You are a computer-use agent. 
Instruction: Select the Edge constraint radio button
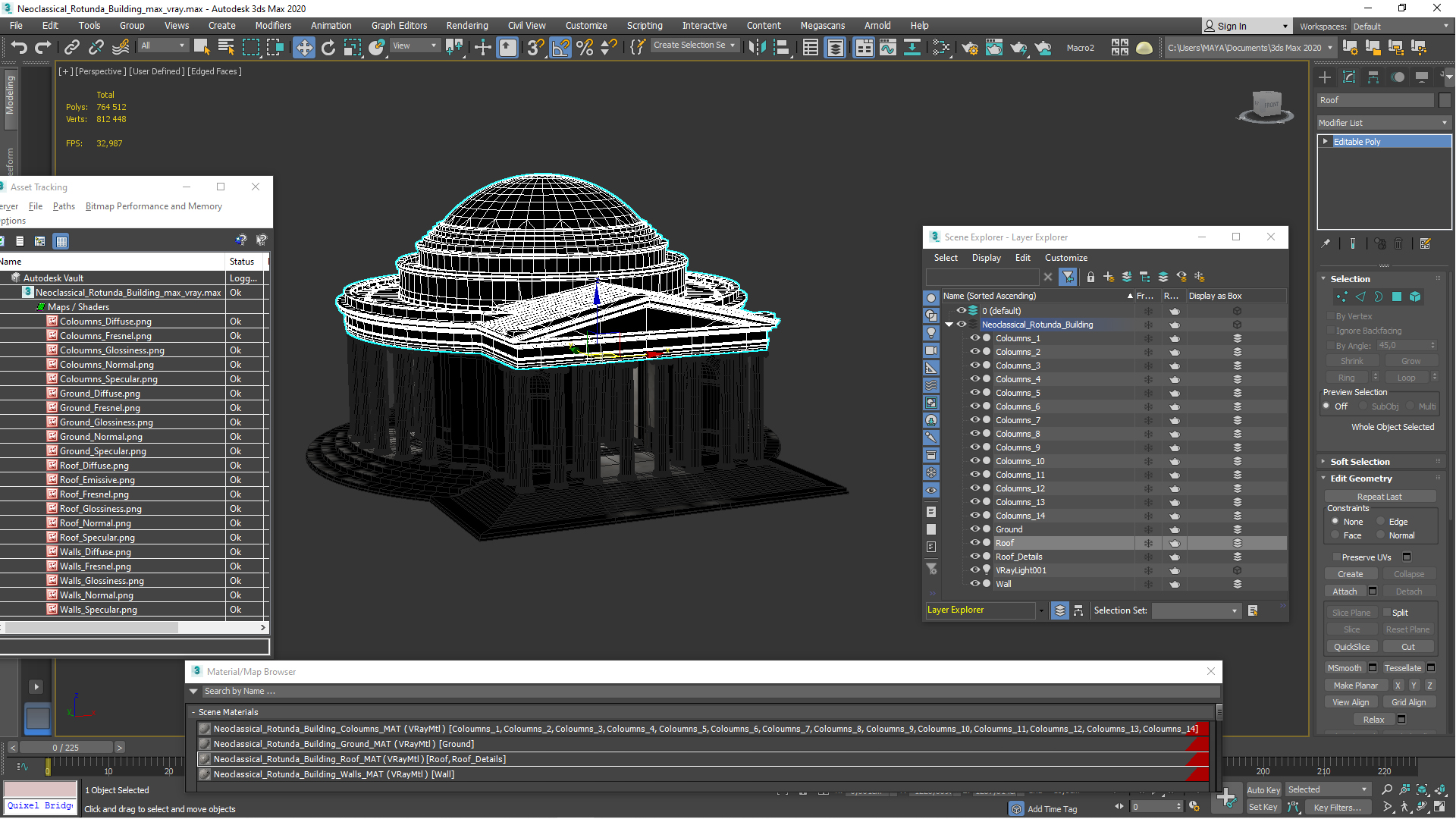(1381, 522)
